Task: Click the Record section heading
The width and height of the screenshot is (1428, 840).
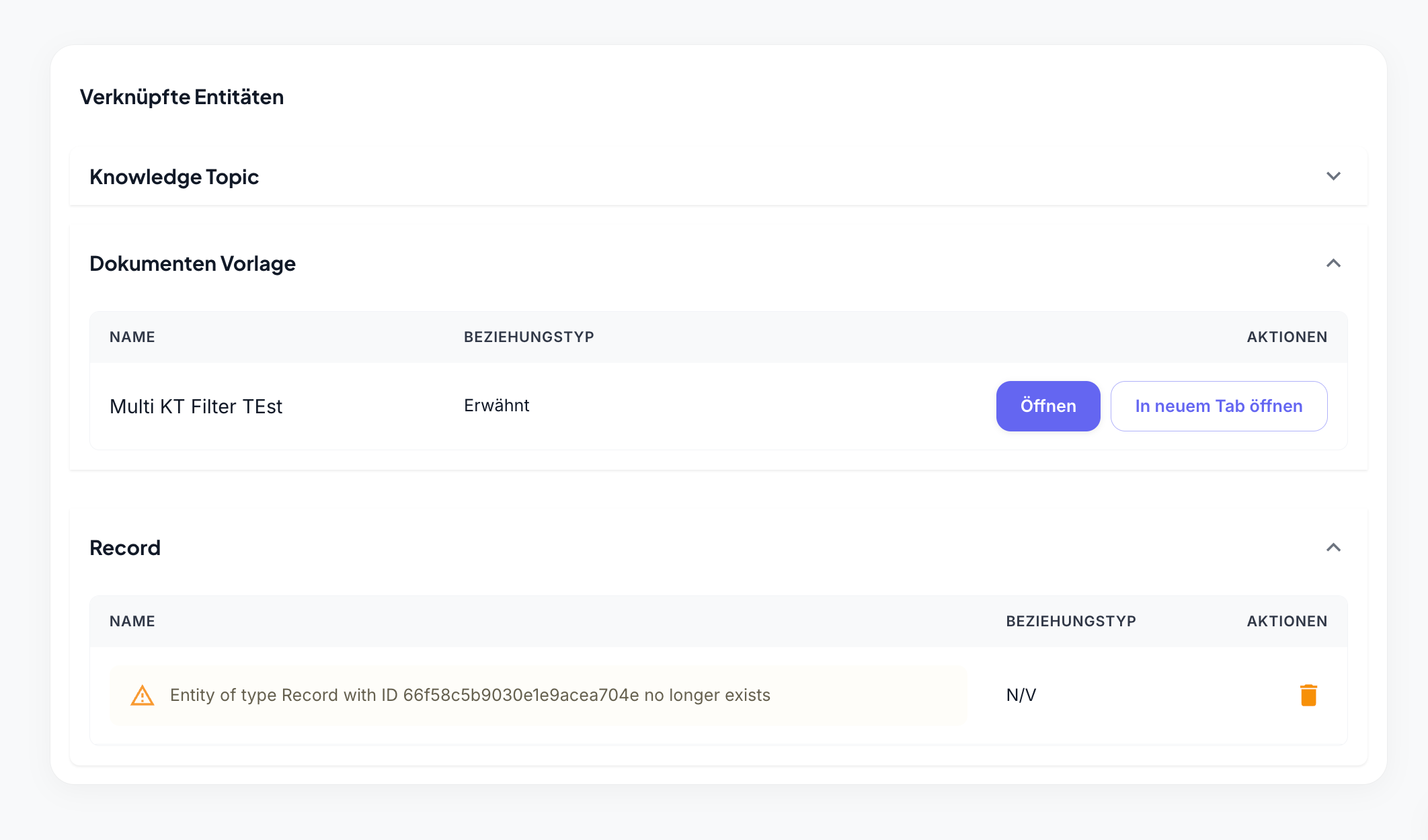Action: (x=125, y=548)
